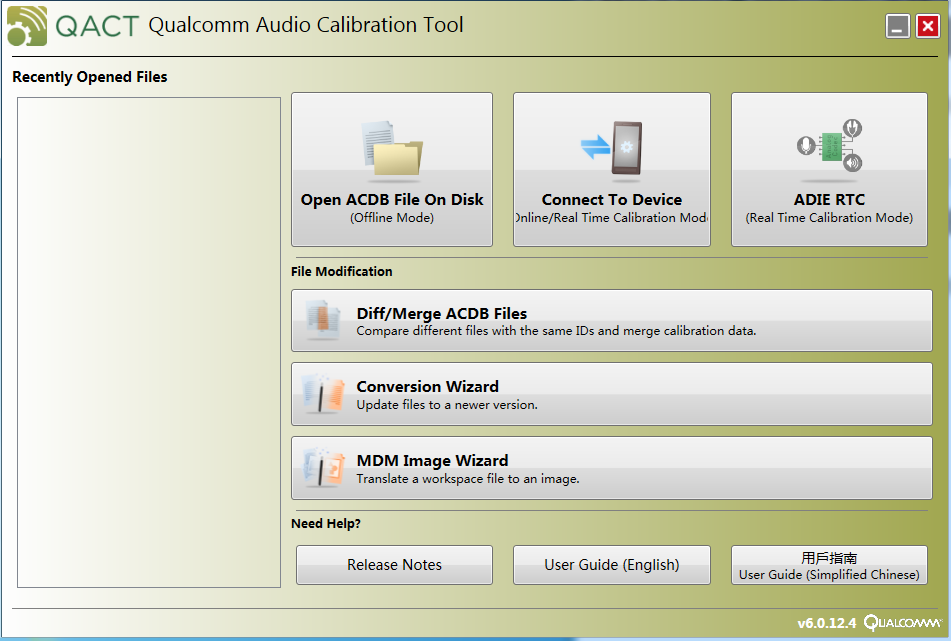Viewport: 952px width, 641px height.
Task: Click the 'Recently Opened Files' heading
Action: pyautogui.click(x=90, y=77)
